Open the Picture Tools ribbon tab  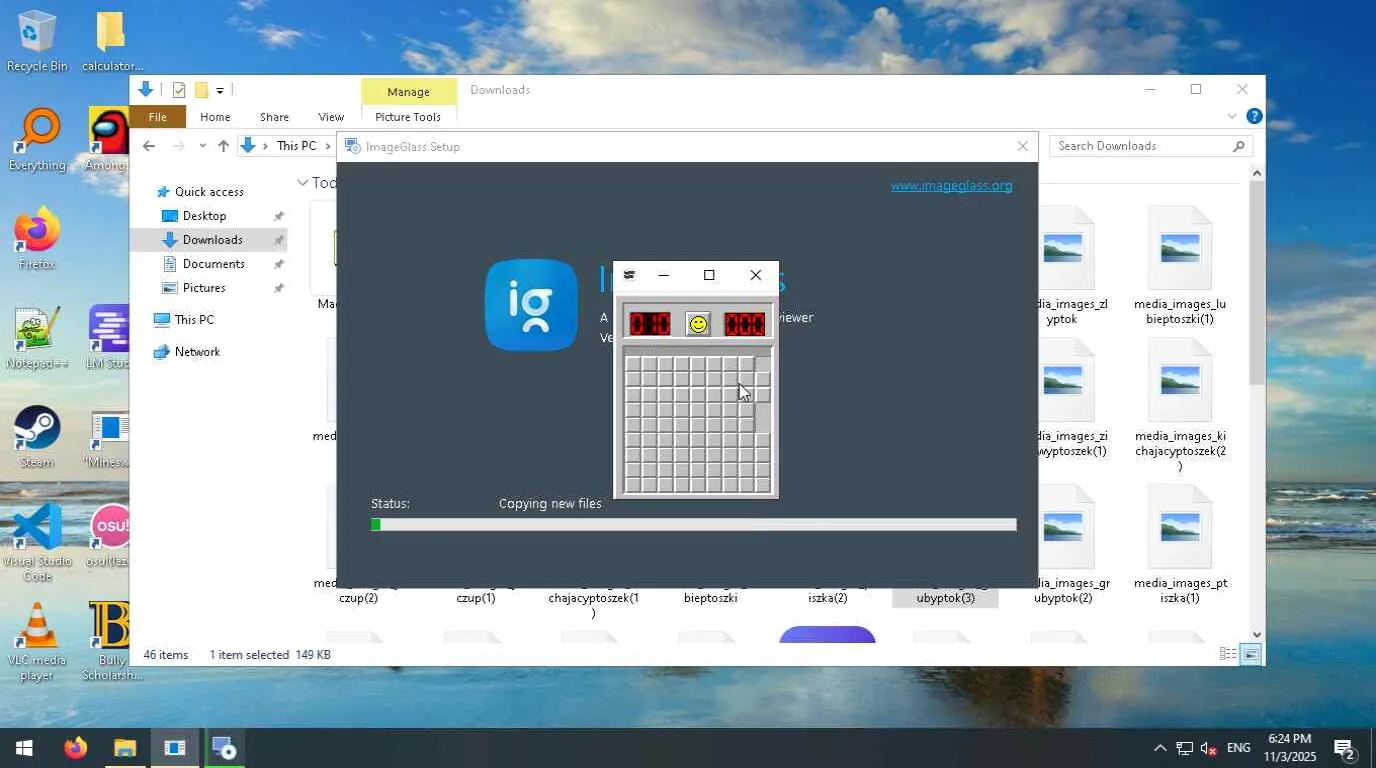point(408,117)
